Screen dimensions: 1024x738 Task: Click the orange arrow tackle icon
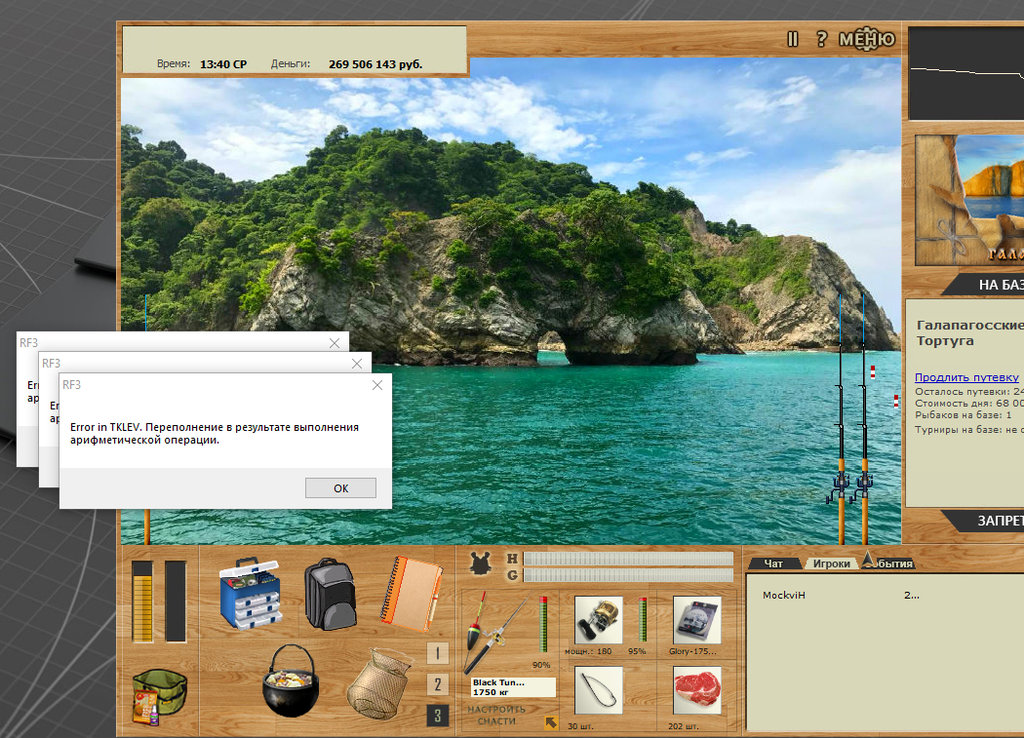point(551,722)
